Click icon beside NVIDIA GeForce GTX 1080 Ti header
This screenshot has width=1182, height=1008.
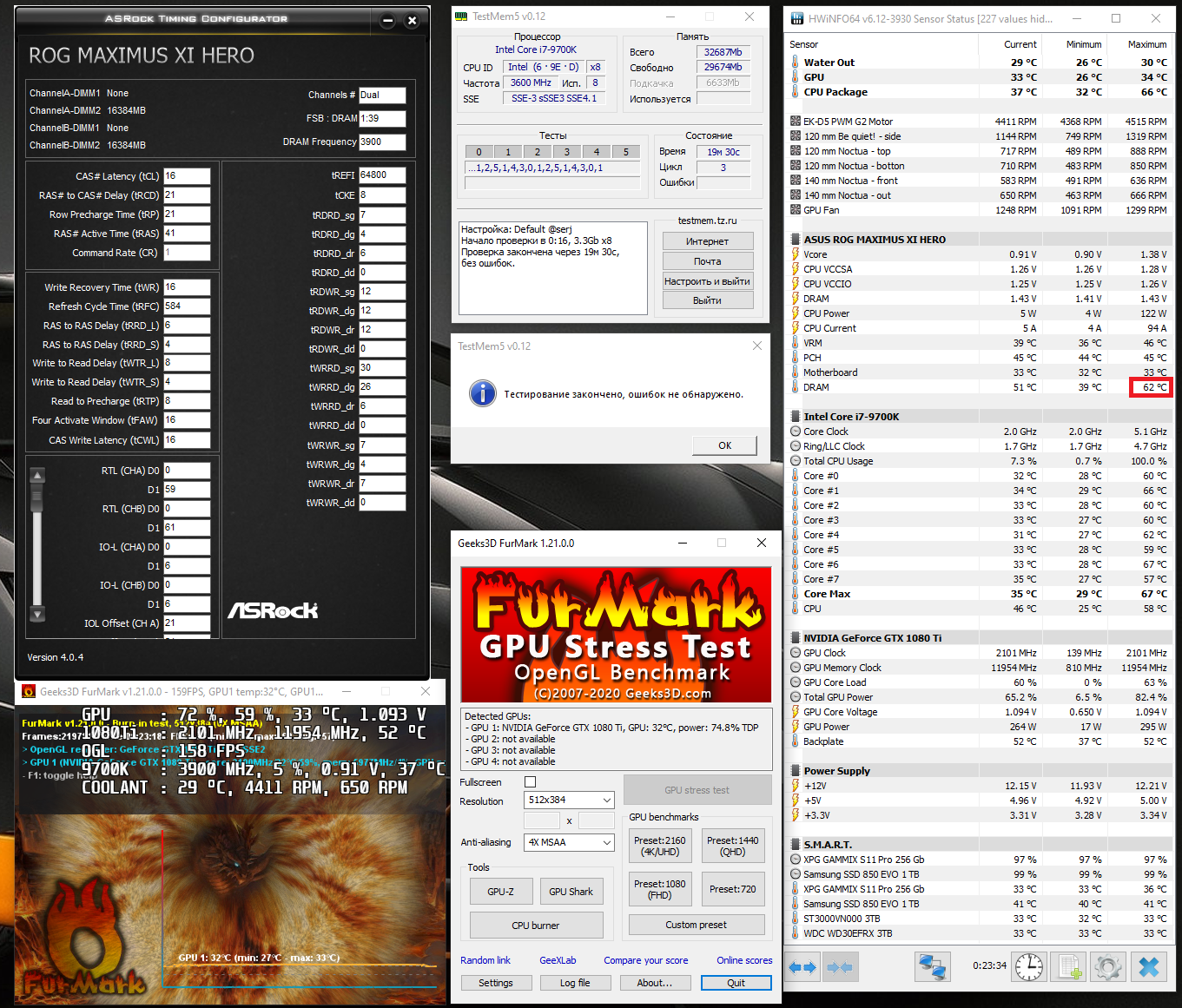[796, 638]
